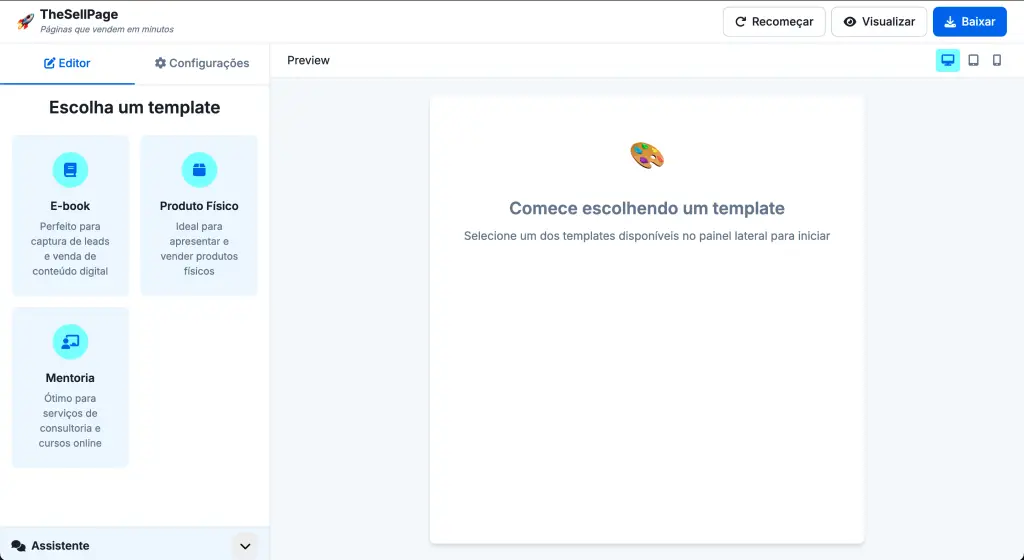Switch preview to desktop view

tap(948, 60)
